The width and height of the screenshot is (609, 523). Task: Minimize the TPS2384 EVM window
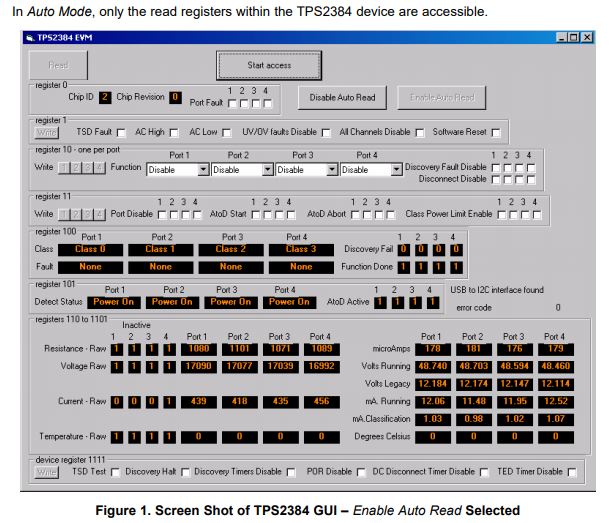point(562,38)
